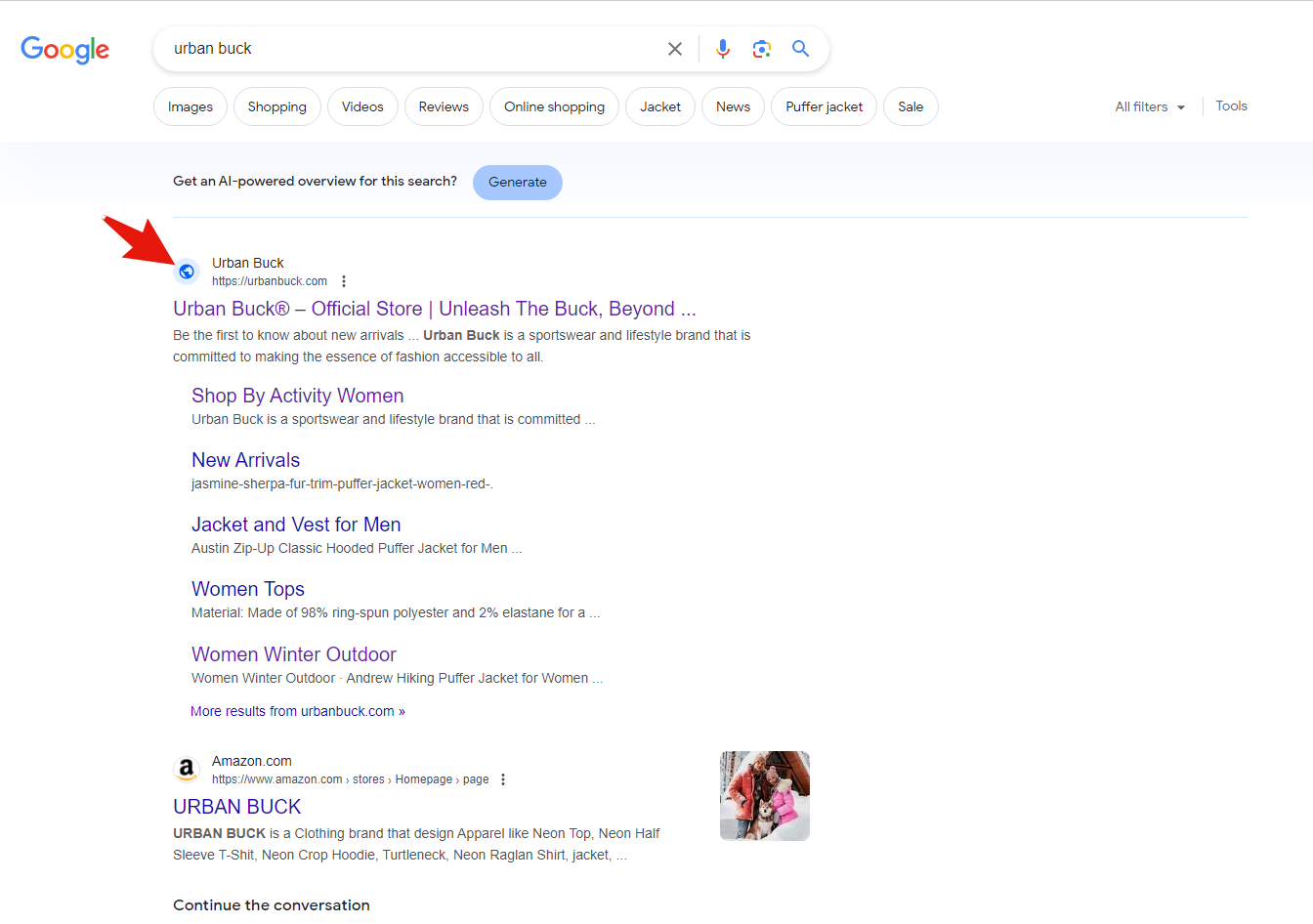
Task: Open the Google logo homepage link
Action: pos(65,49)
